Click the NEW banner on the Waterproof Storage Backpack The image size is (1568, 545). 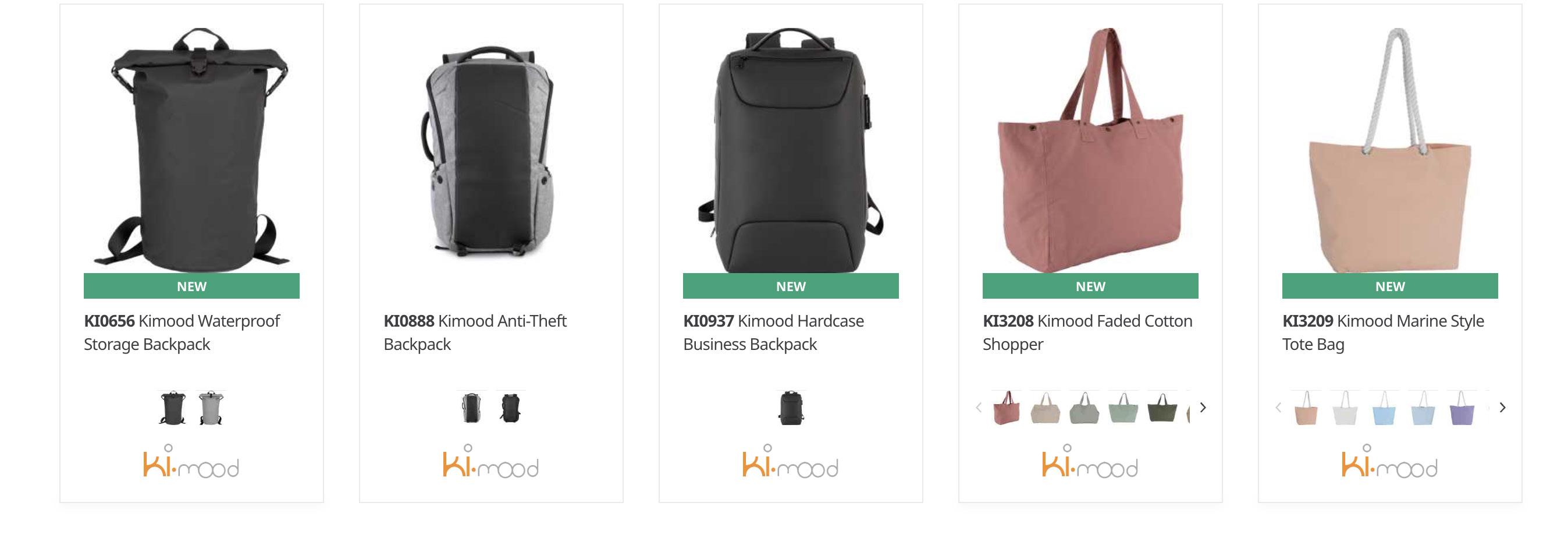(191, 286)
